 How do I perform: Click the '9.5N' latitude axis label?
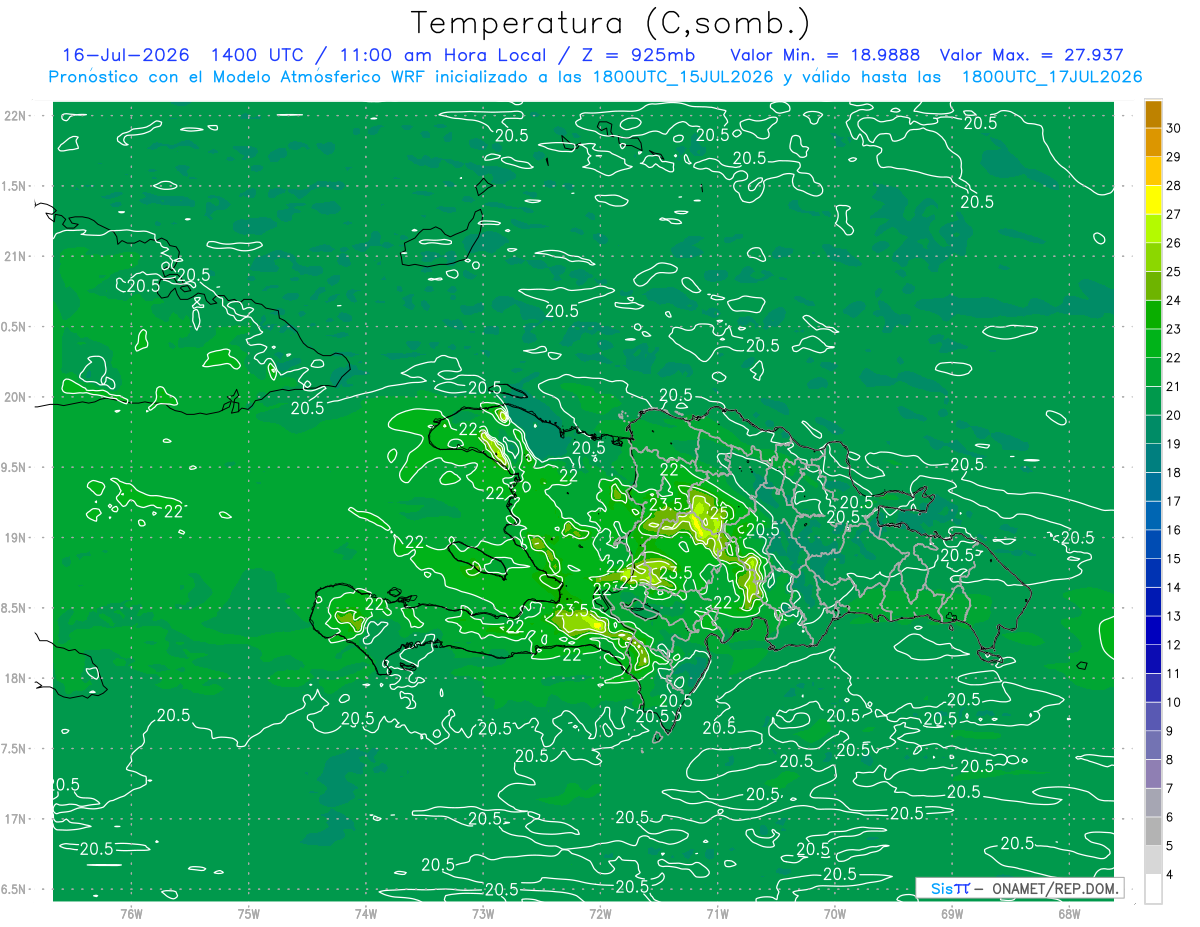click(15, 467)
